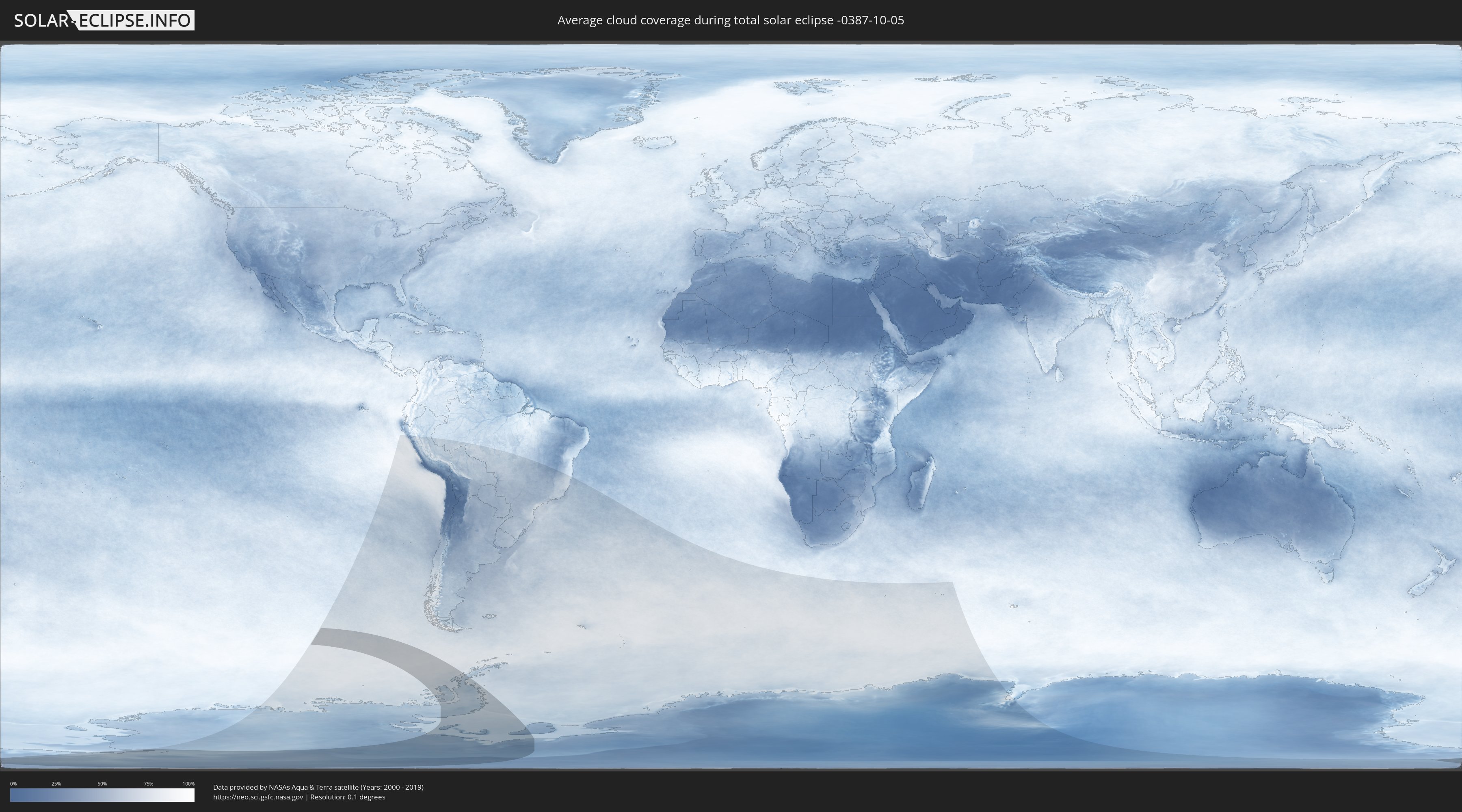Click the SOLAR-ECLIPSE.INFO logo
Image resolution: width=1462 pixels, height=812 pixels.
tap(104, 20)
